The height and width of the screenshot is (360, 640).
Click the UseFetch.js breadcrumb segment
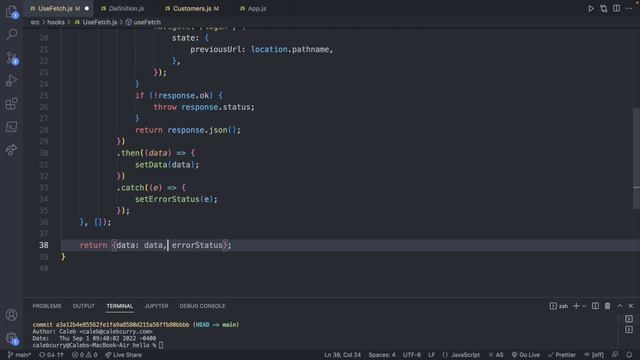[96, 22]
